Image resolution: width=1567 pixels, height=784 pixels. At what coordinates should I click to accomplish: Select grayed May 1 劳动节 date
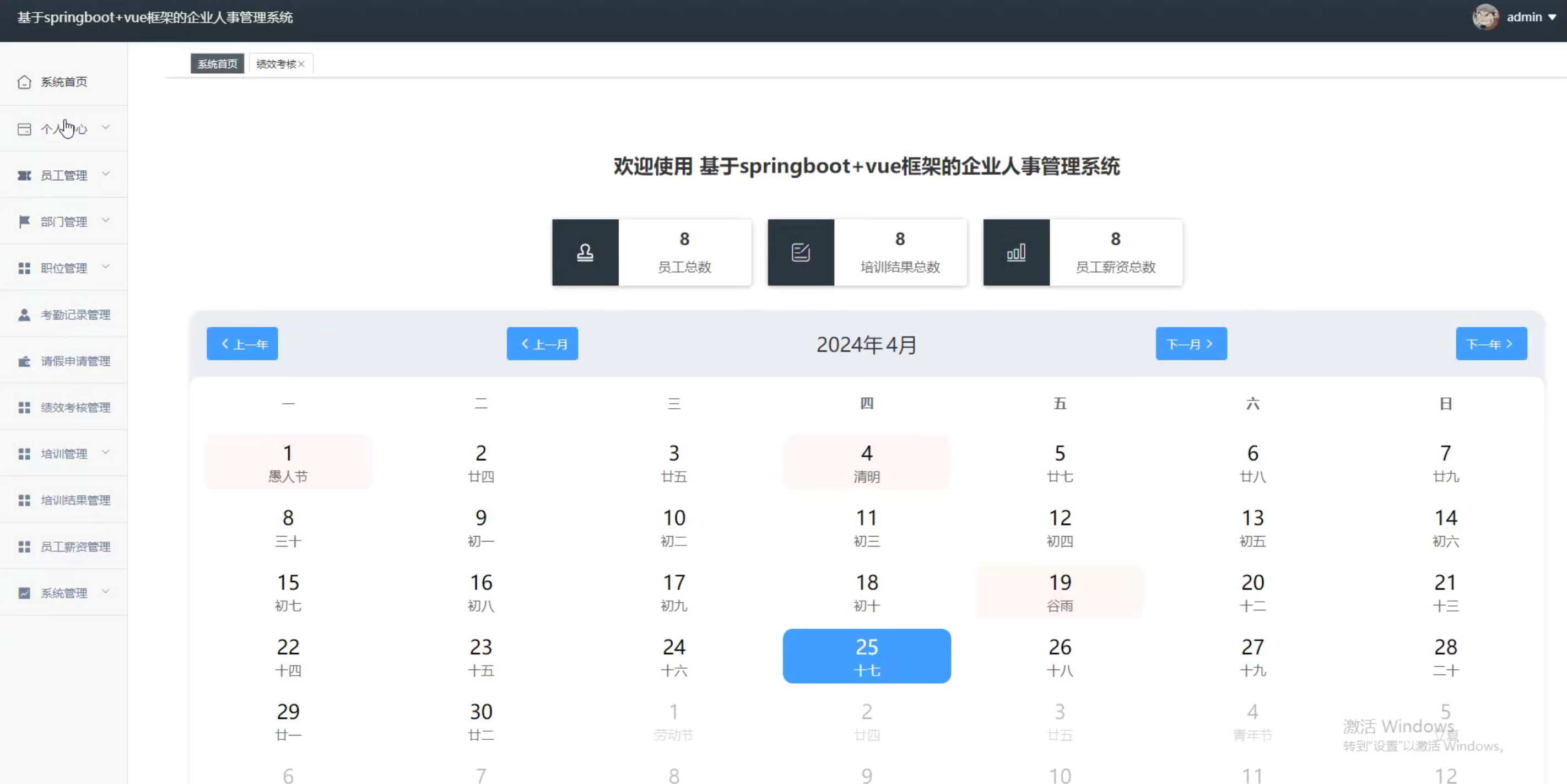pyautogui.click(x=674, y=721)
